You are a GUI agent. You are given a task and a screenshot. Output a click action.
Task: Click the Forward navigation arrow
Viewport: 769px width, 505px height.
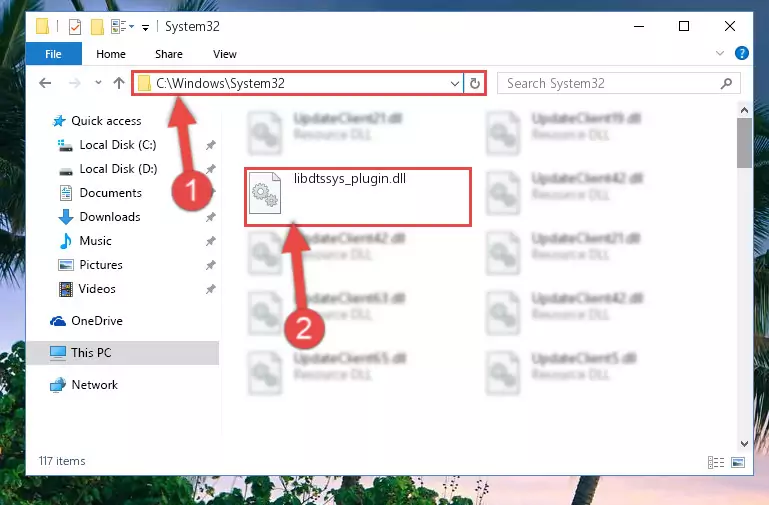coord(75,83)
